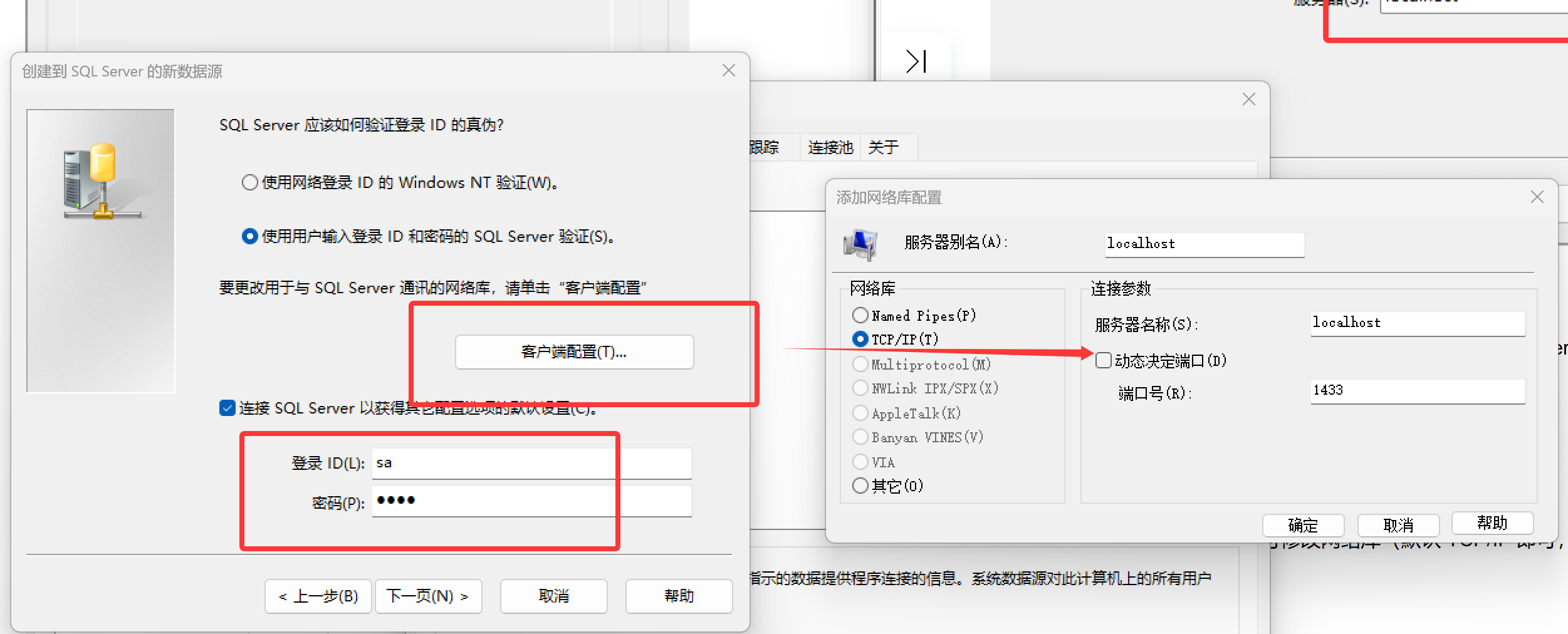Edit the 端口号(R) field showing 1433
Image resolution: width=1568 pixels, height=634 pixels.
[x=1418, y=391]
